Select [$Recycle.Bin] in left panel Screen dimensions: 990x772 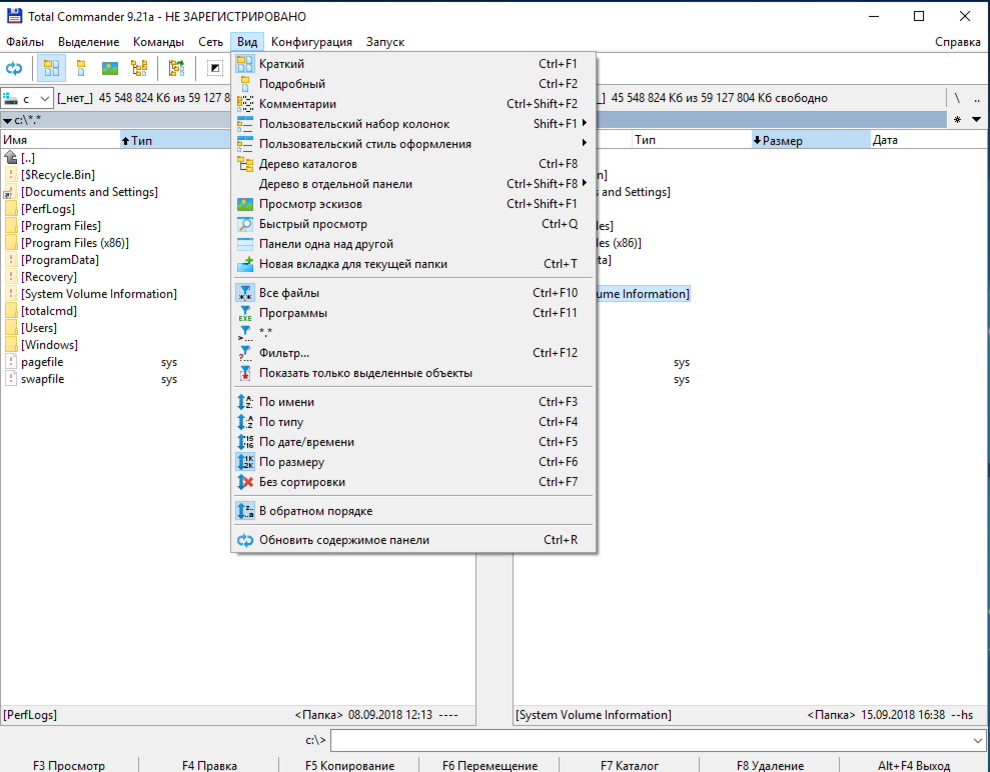click(57, 175)
